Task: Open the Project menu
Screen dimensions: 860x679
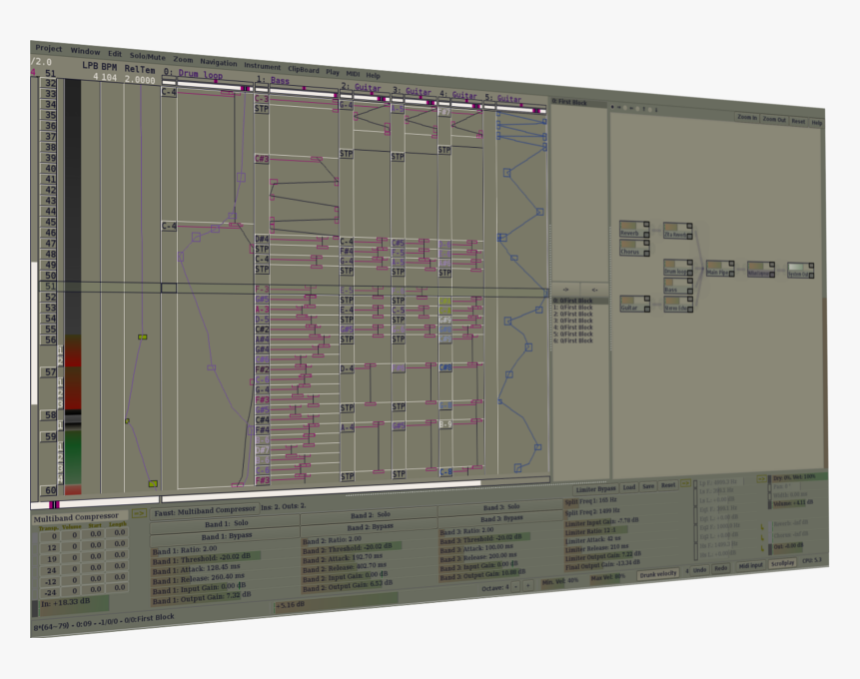Action: [48, 48]
